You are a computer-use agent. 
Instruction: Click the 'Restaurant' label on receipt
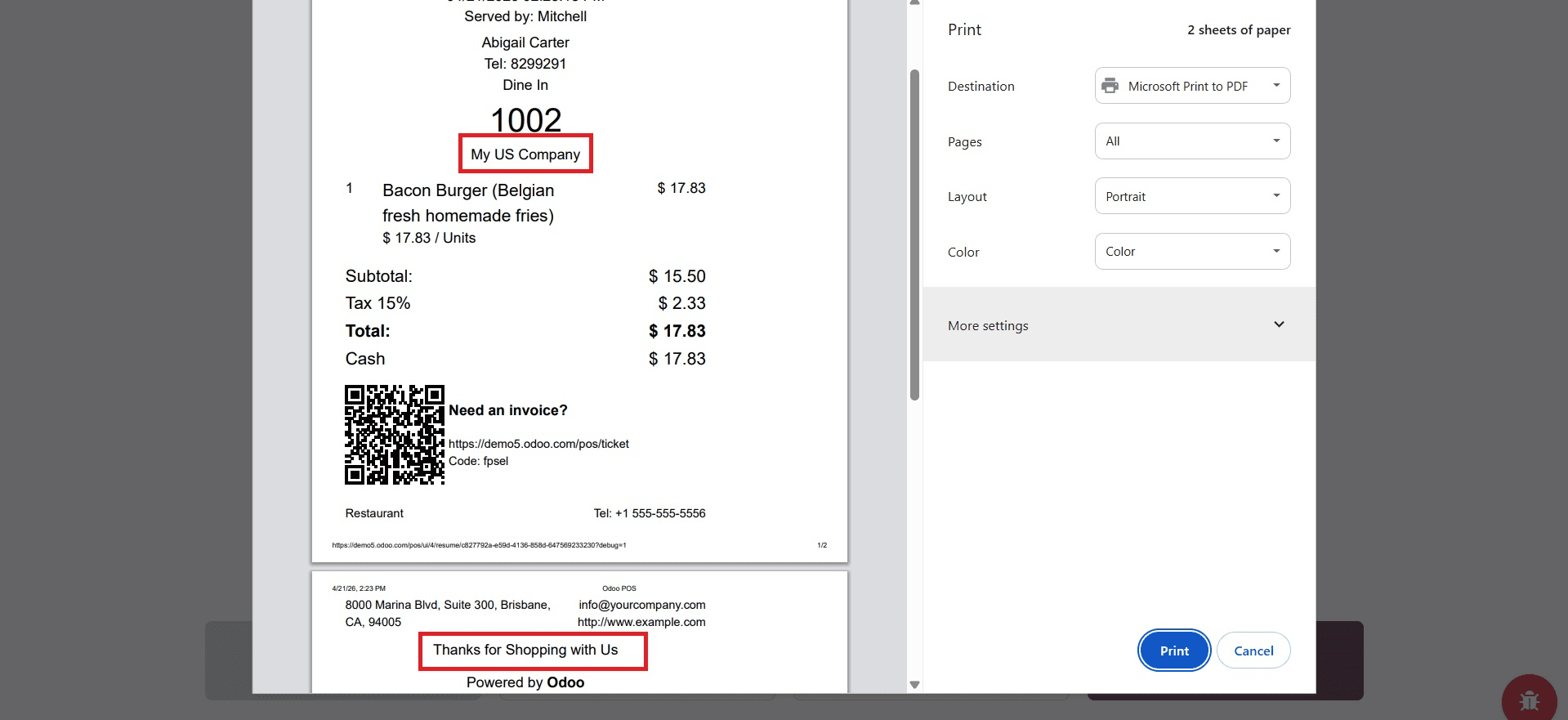tap(374, 513)
